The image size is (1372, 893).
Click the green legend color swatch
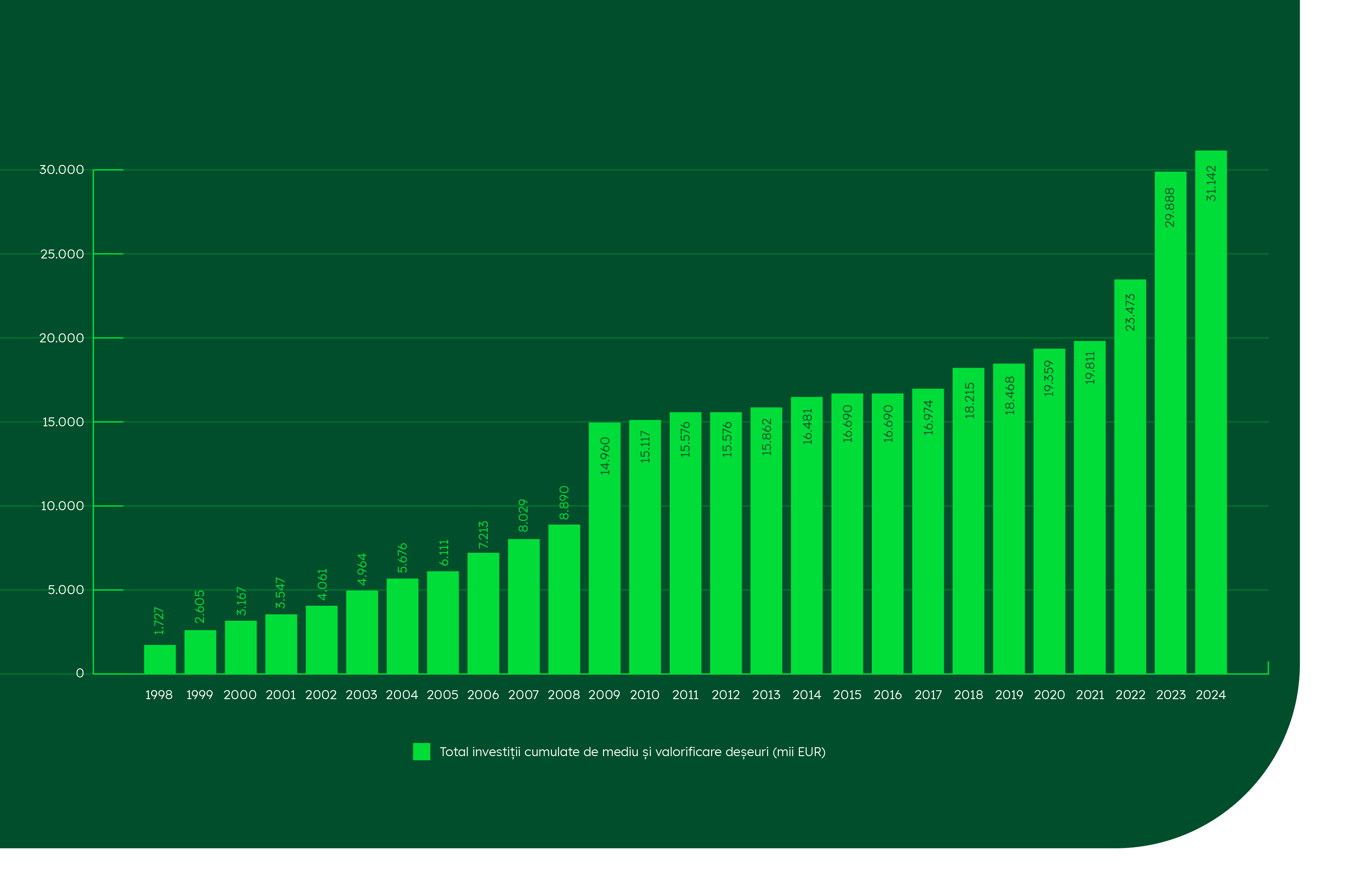[x=422, y=751]
